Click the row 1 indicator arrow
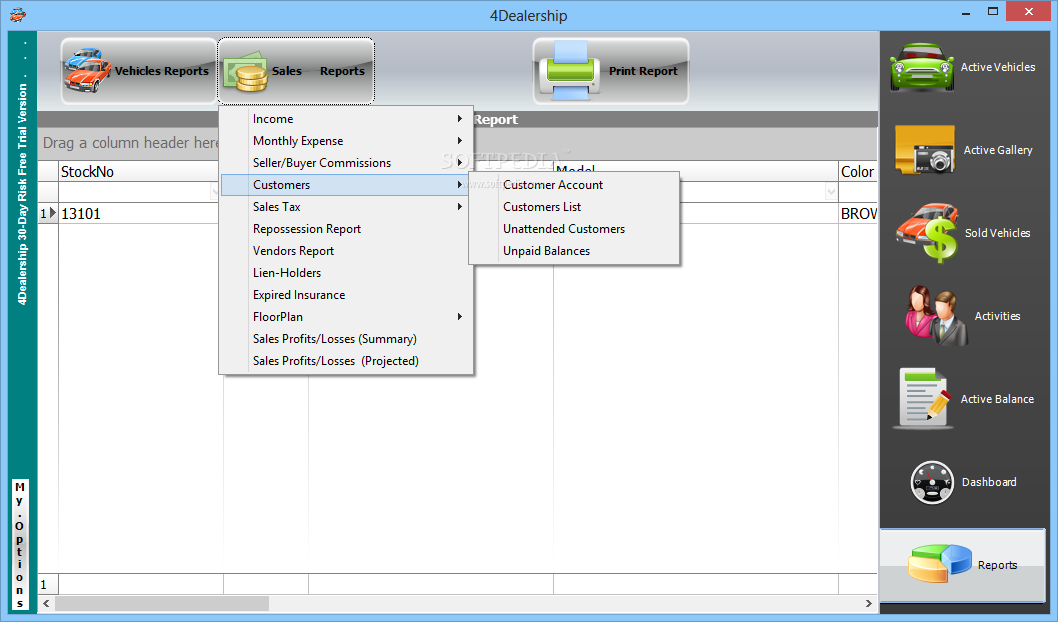This screenshot has height=622, width=1058. coord(53,213)
